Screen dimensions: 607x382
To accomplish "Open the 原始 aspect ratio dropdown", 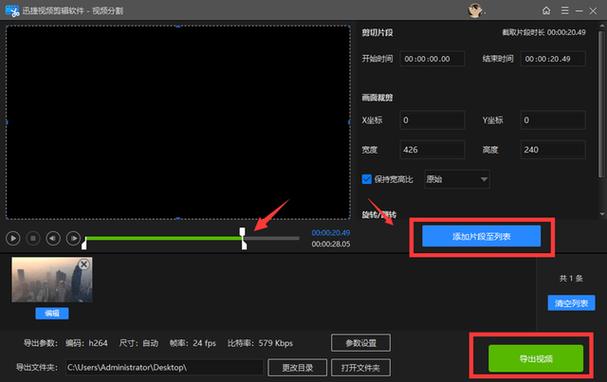I will coord(457,179).
